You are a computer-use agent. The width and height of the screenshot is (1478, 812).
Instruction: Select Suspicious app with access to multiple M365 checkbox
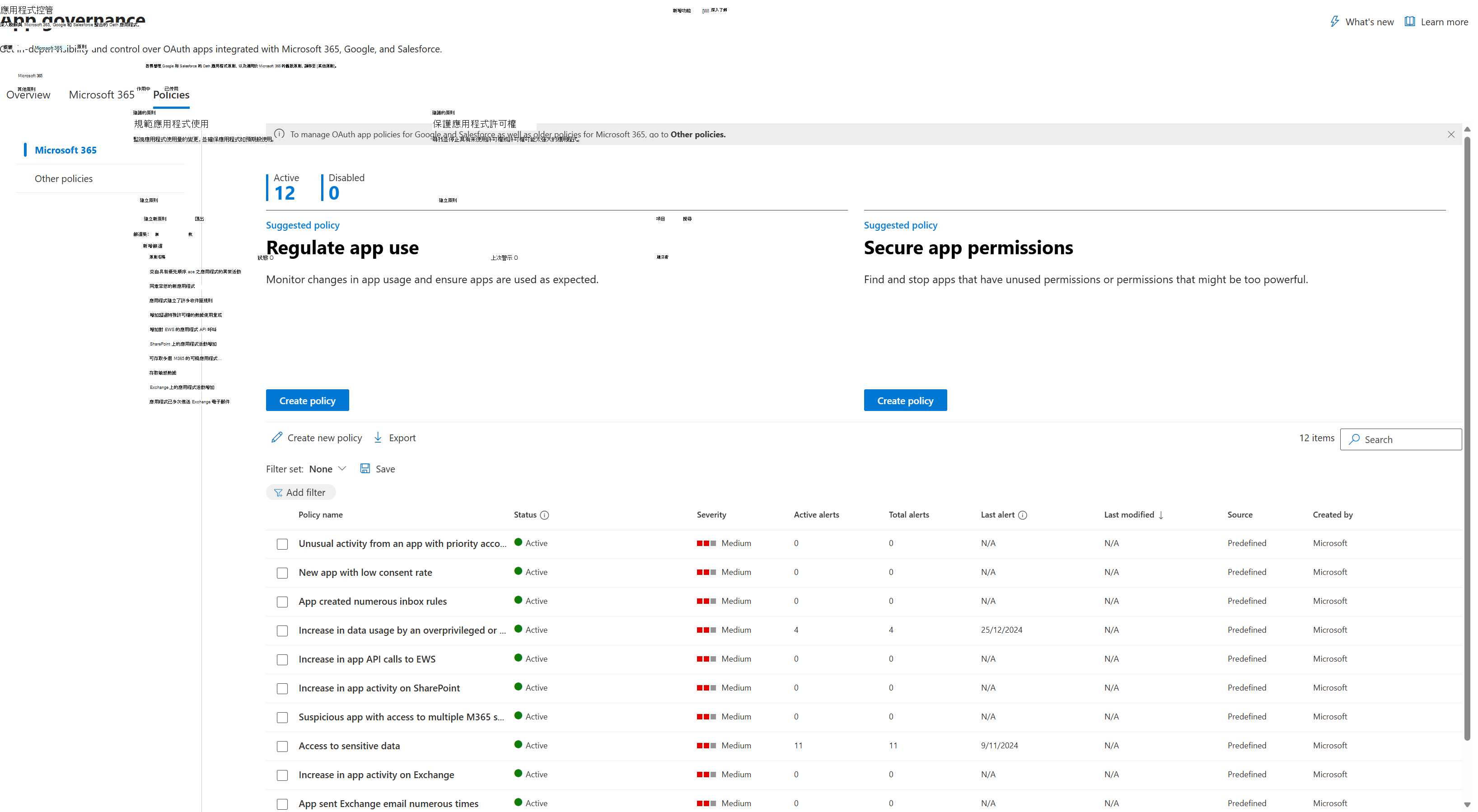282,717
